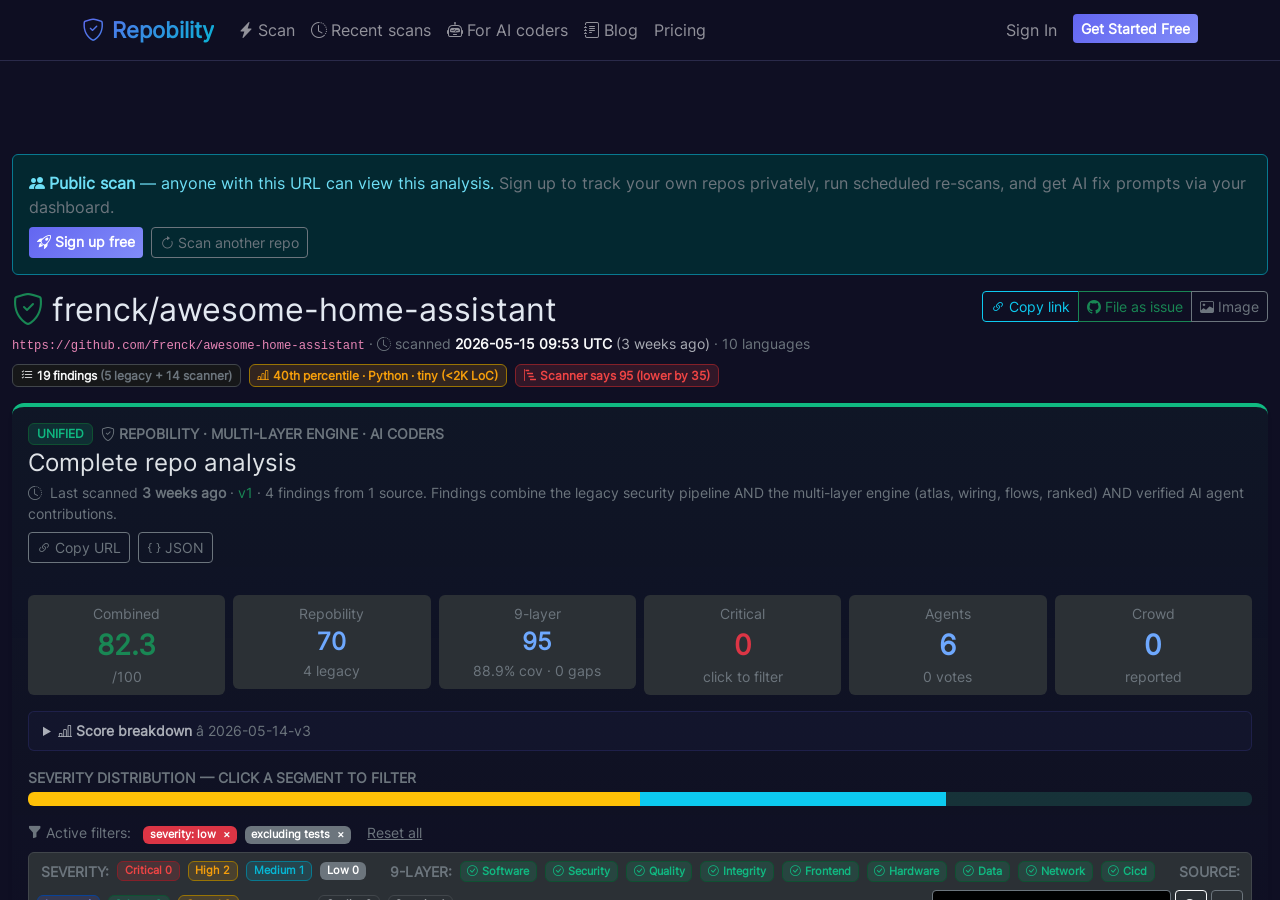Toggle the Integrity layer filter
The image size is (1280, 900).
click(x=737, y=871)
